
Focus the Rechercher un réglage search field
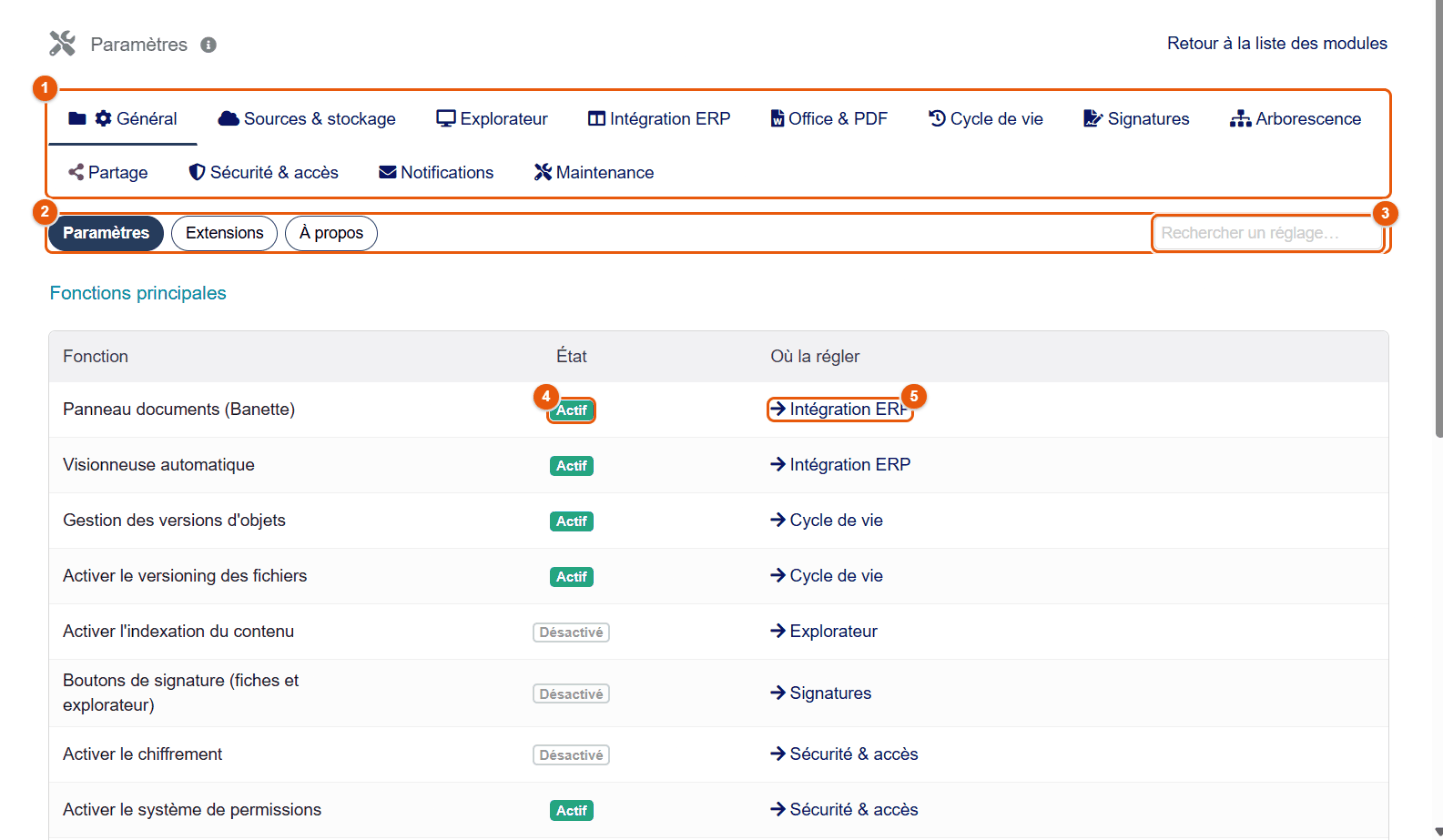click(1268, 233)
